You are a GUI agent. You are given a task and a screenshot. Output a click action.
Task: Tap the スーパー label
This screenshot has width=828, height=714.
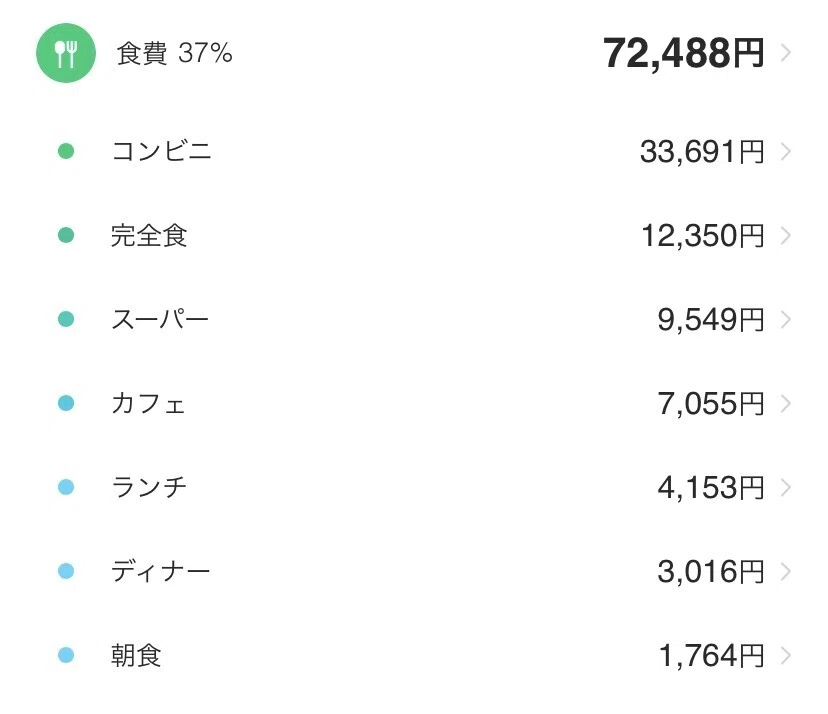pyautogui.click(x=160, y=320)
